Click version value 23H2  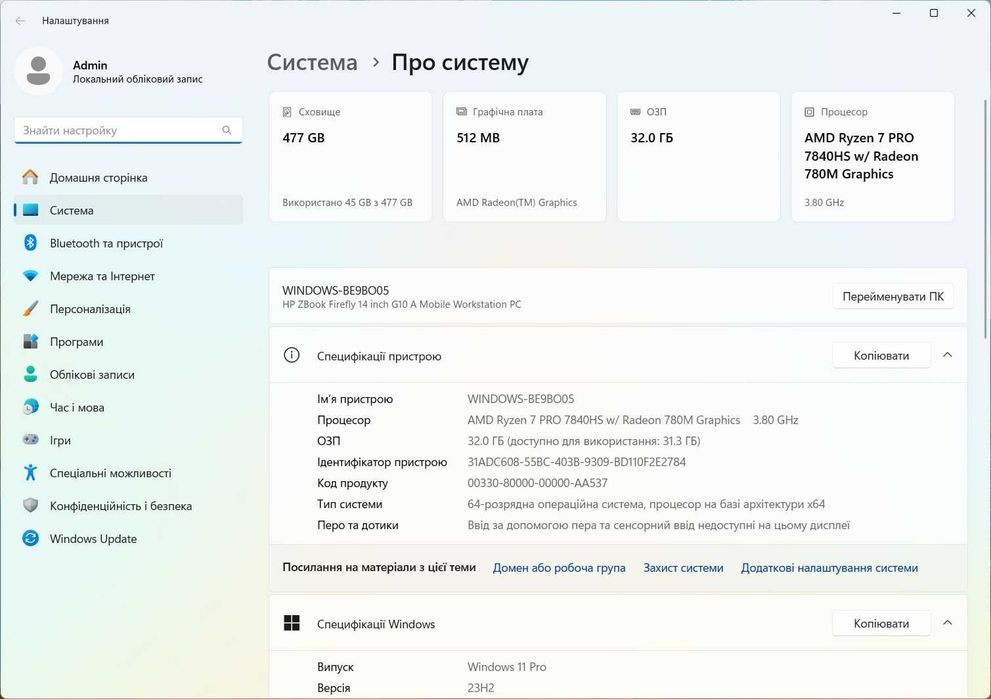click(x=481, y=688)
